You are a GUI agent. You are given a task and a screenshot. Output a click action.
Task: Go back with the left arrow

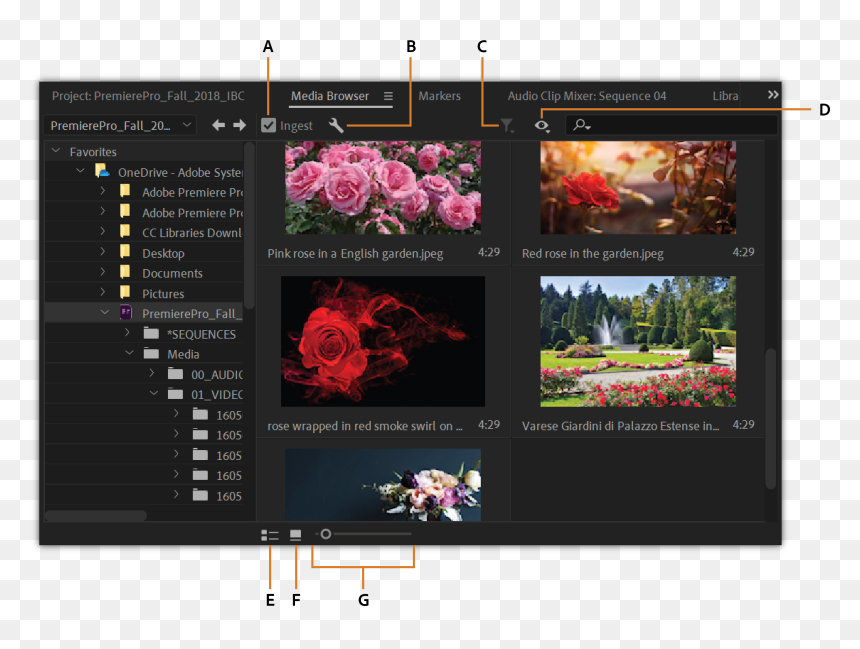218,126
